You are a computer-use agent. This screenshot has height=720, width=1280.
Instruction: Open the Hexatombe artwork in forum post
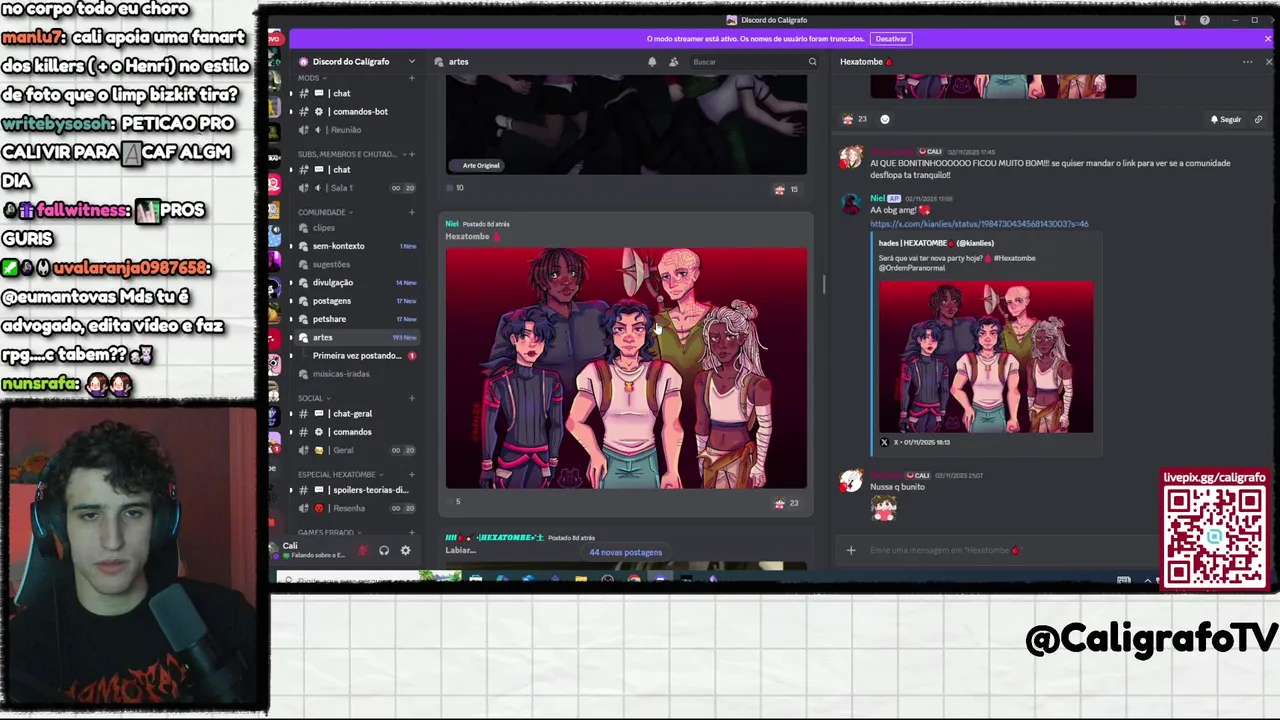point(626,368)
